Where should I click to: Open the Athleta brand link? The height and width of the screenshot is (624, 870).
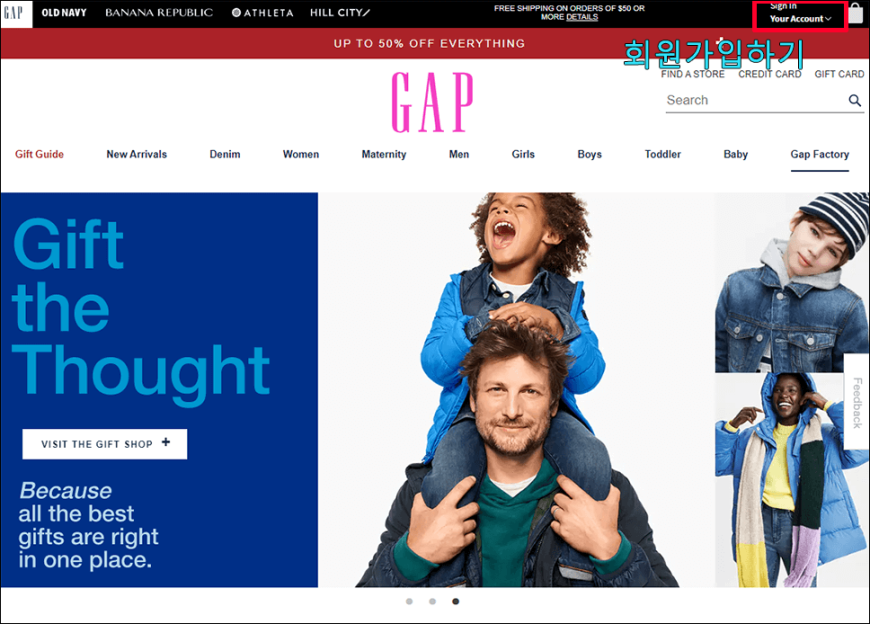tap(262, 13)
